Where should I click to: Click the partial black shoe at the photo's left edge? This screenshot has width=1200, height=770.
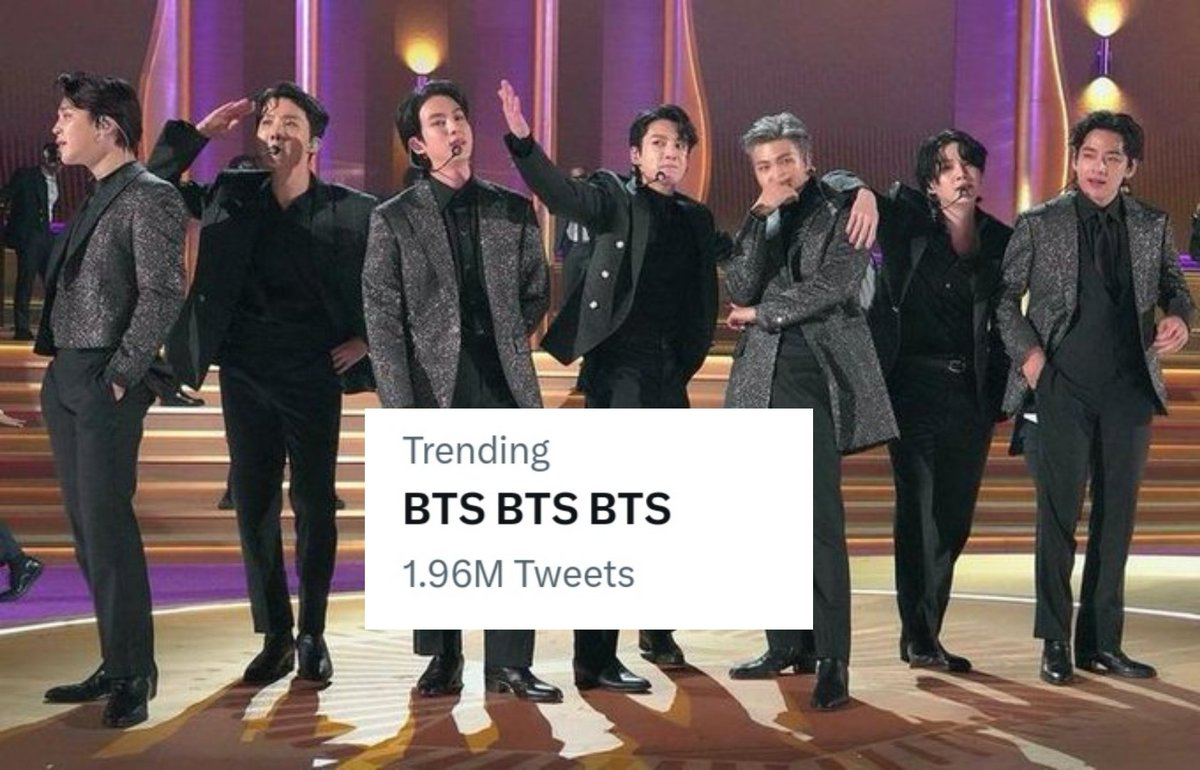point(20,578)
